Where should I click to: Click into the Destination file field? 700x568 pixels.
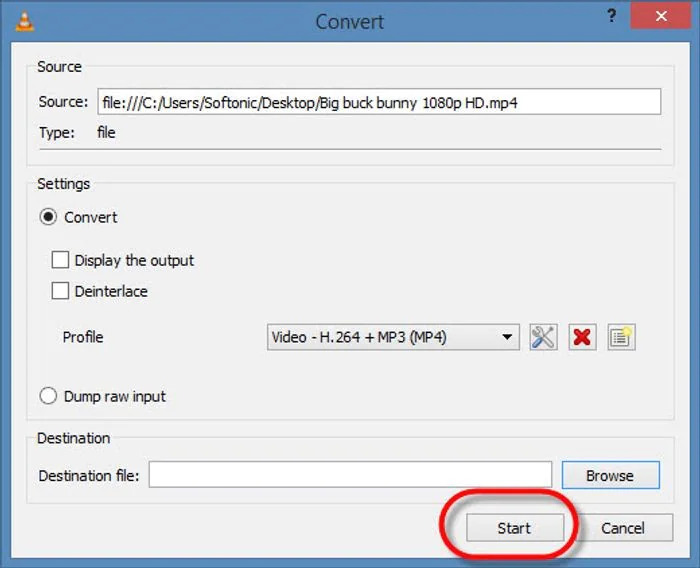[x=350, y=475]
